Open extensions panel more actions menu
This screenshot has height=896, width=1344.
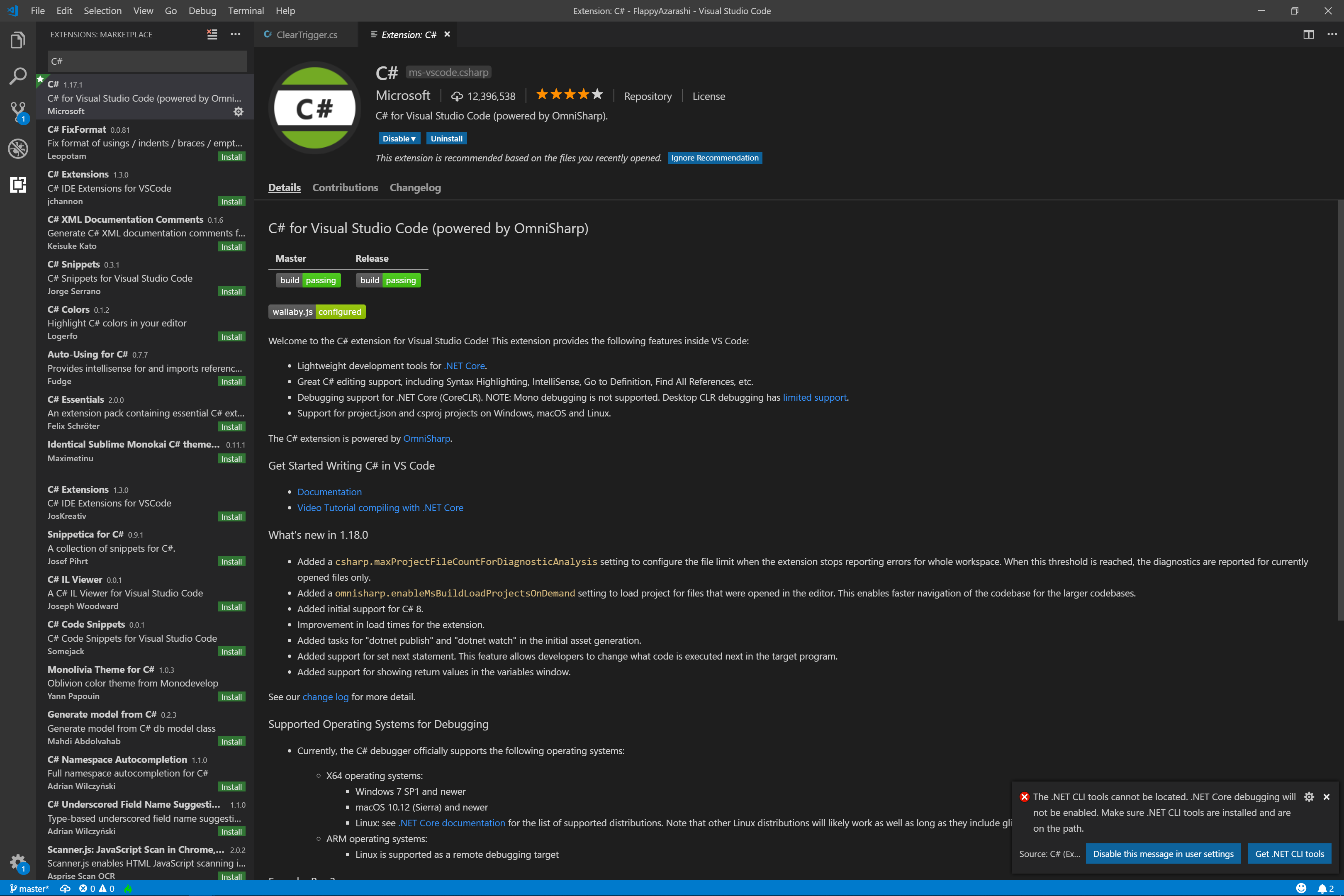point(236,34)
